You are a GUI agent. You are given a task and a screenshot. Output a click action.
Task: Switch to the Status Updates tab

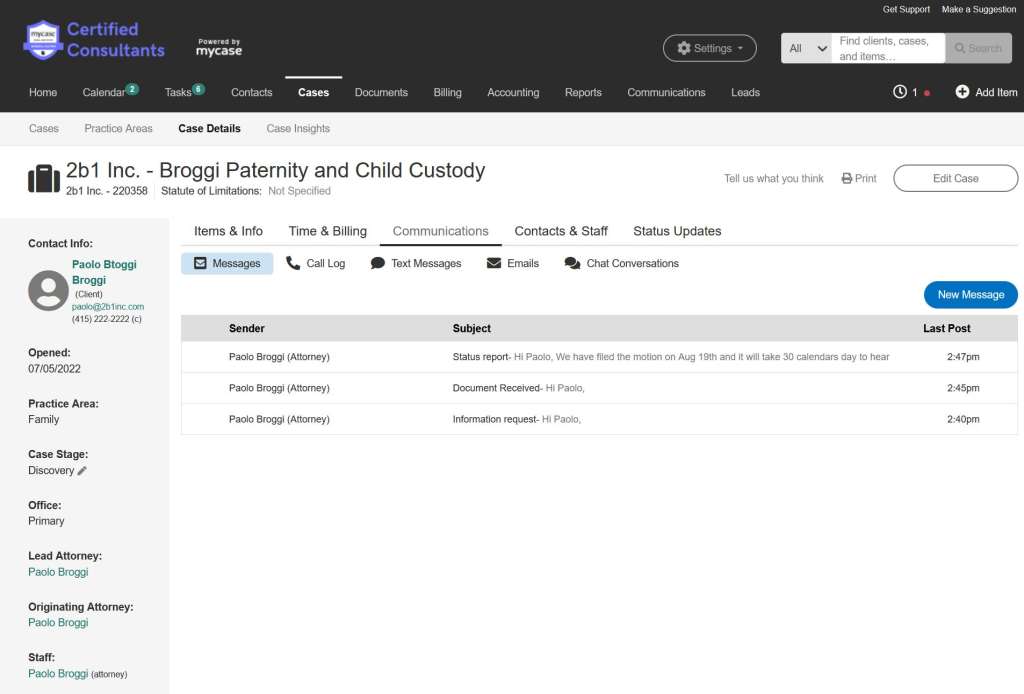pyautogui.click(x=677, y=231)
